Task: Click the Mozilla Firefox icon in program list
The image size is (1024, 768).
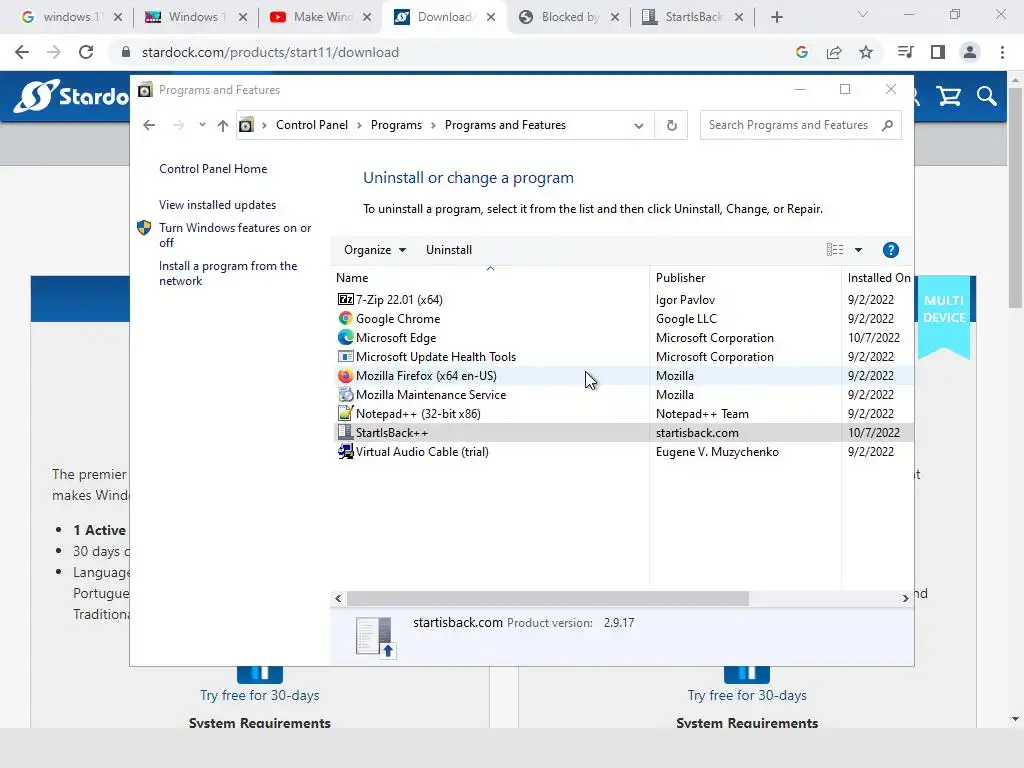Action: (345, 375)
